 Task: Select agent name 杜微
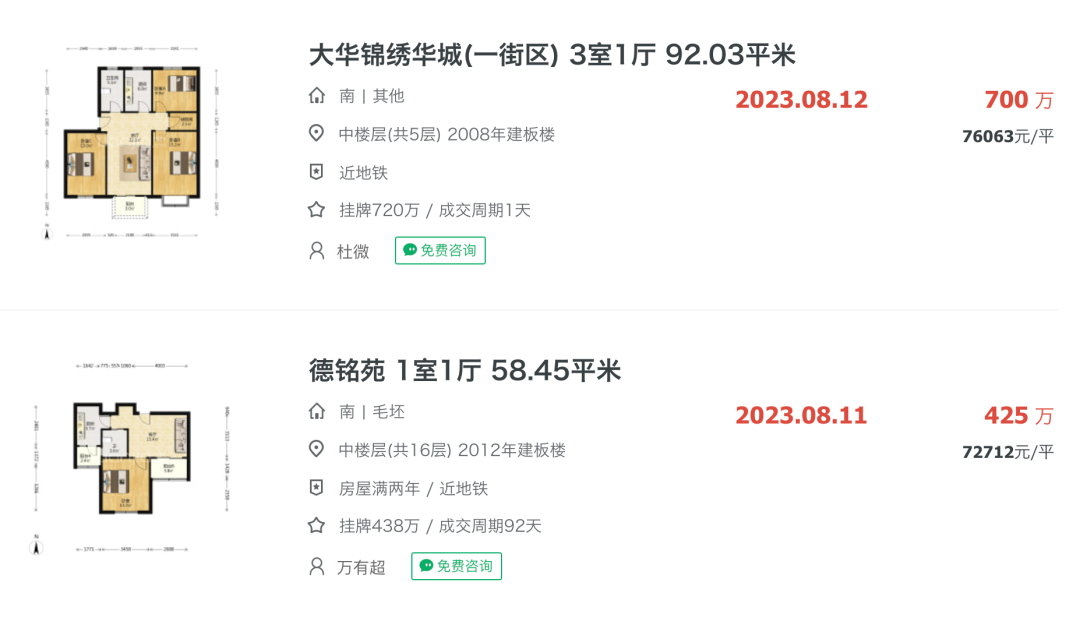pyautogui.click(x=353, y=251)
